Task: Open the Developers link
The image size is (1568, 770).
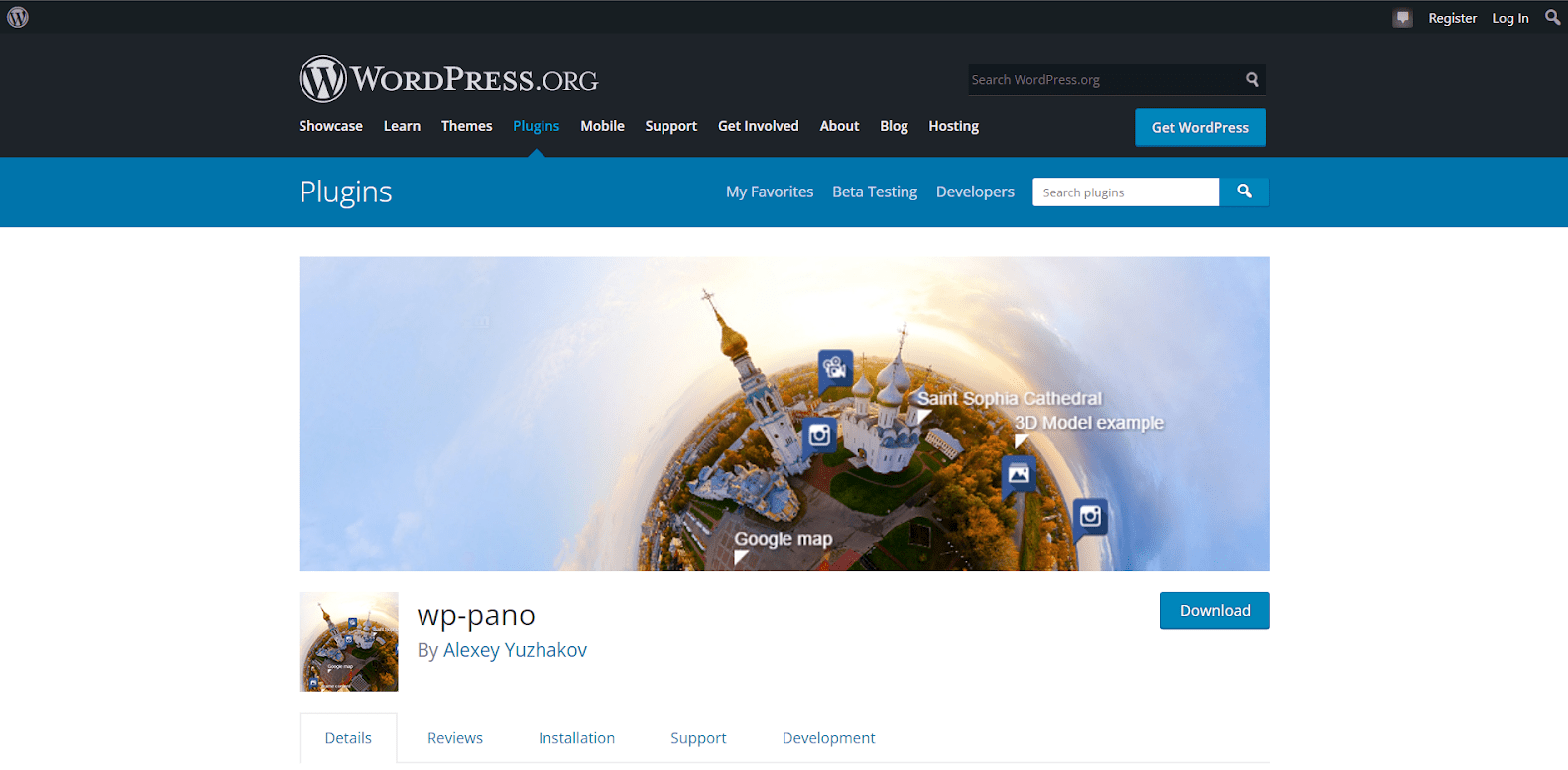Action: coord(975,192)
